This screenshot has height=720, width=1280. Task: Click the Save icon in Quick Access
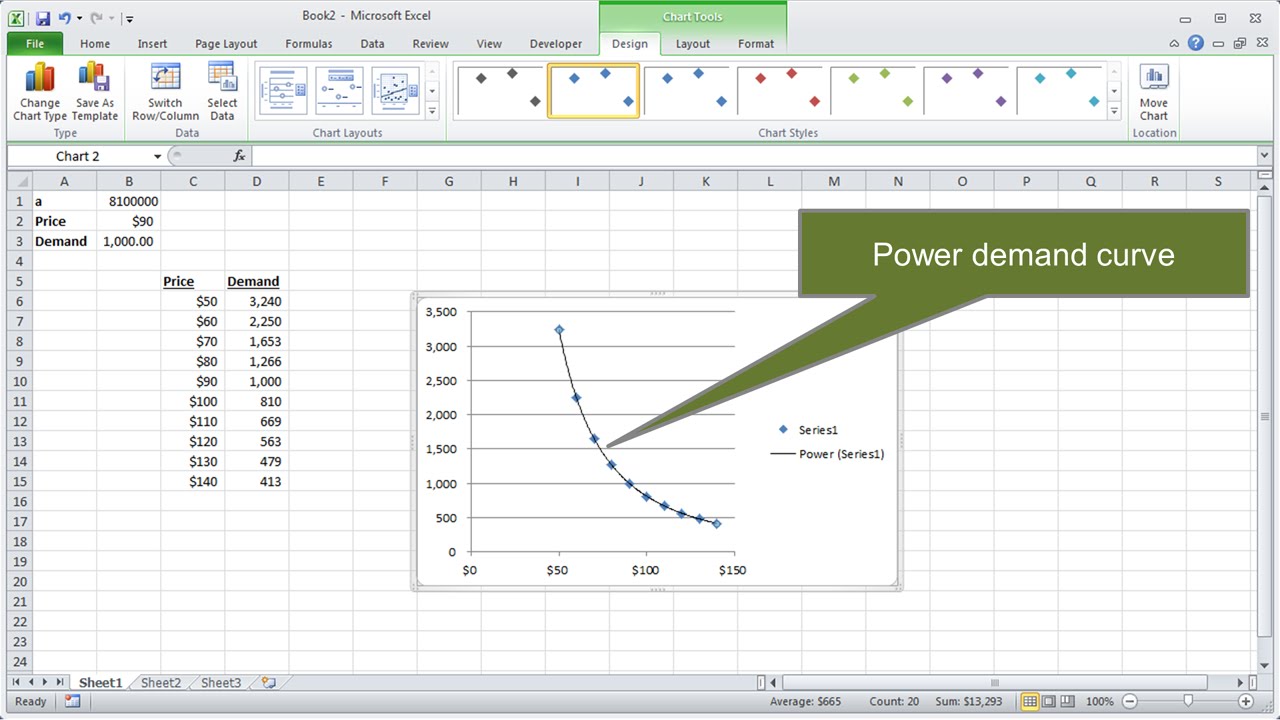click(x=42, y=18)
